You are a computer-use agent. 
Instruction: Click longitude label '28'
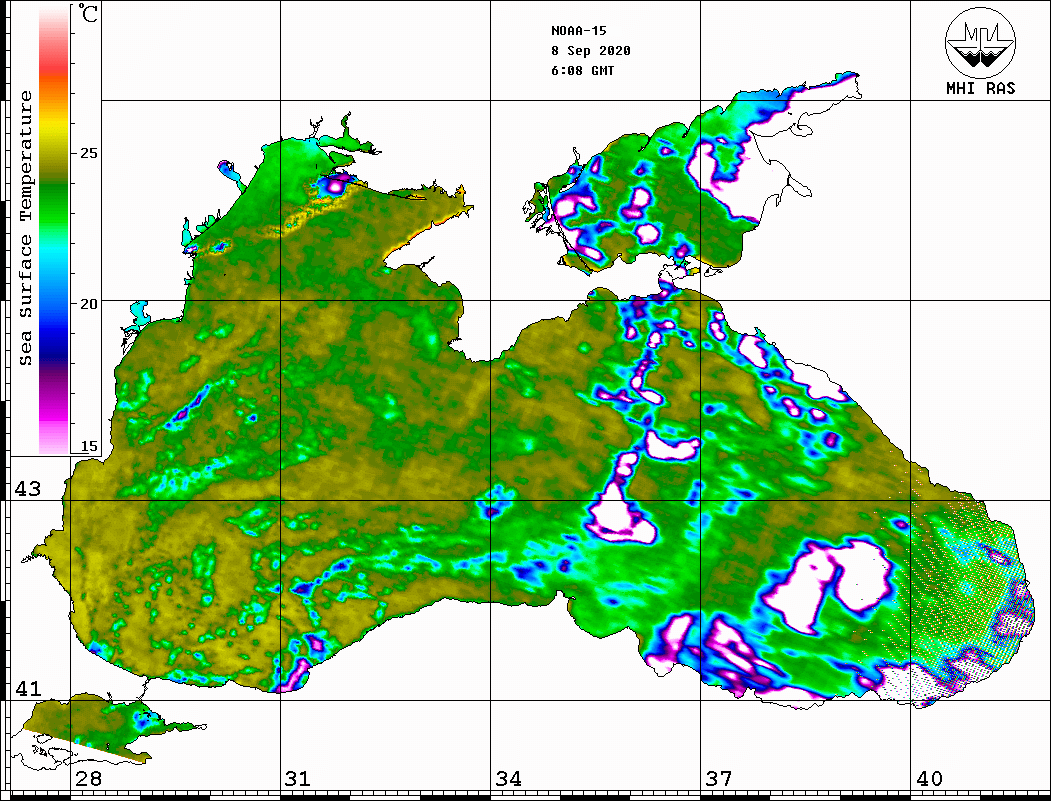click(88, 779)
